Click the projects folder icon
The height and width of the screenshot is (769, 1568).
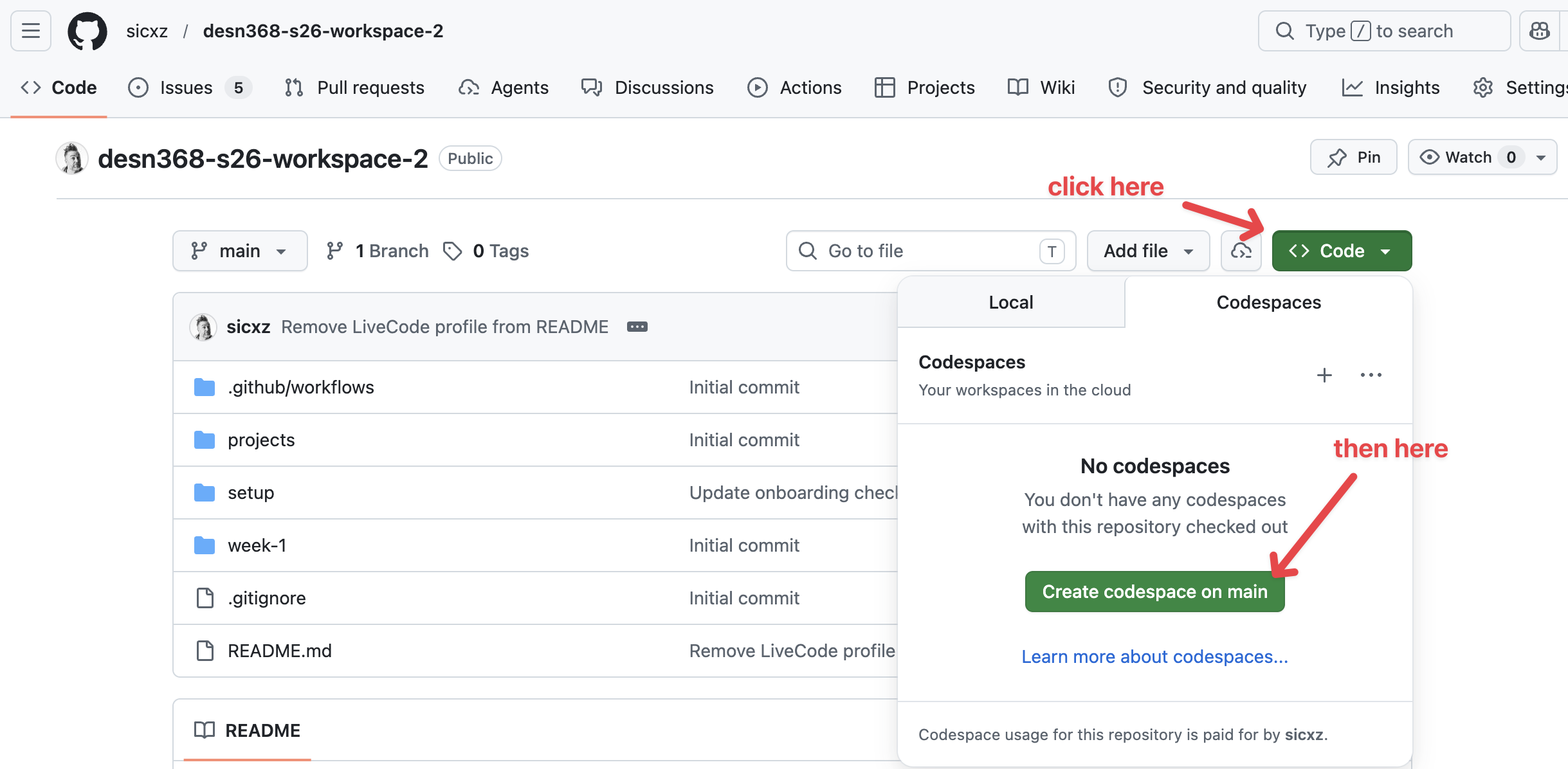coord(205,440)
